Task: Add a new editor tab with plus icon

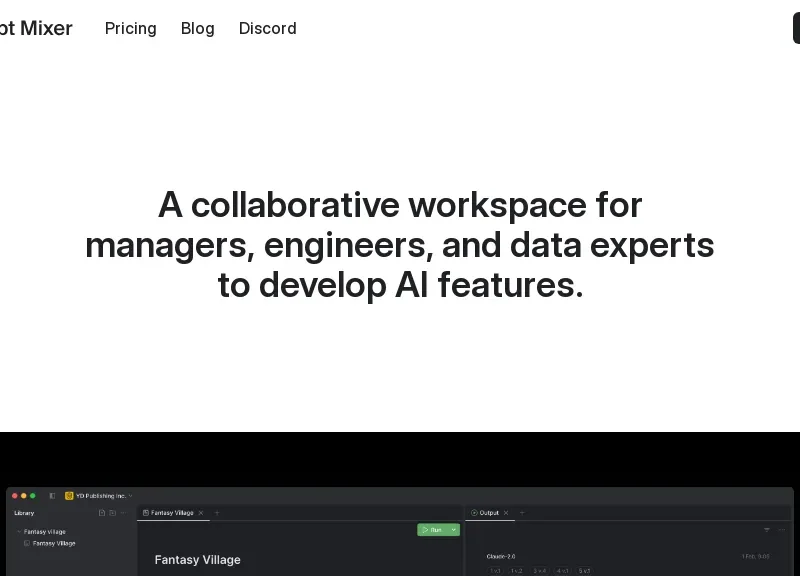Action: 217,513
